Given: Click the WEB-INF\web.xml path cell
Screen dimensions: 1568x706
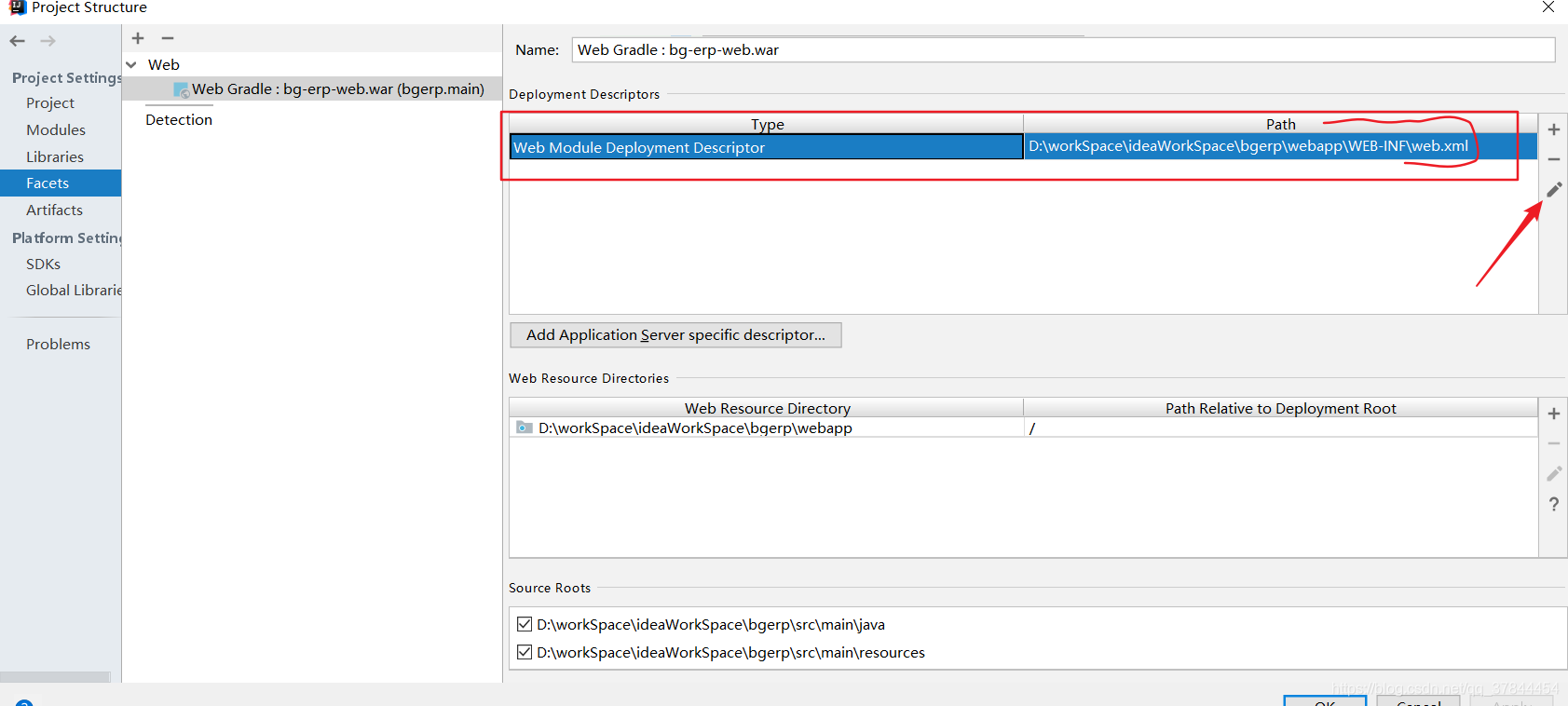Looking at the screenshot, I should 1281,146.
